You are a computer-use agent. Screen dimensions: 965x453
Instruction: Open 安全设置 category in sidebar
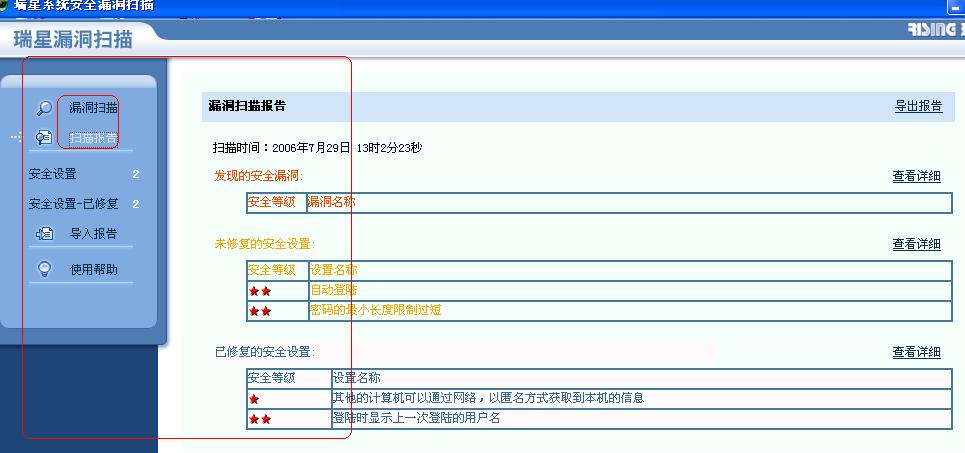click(x=52, y=174)
